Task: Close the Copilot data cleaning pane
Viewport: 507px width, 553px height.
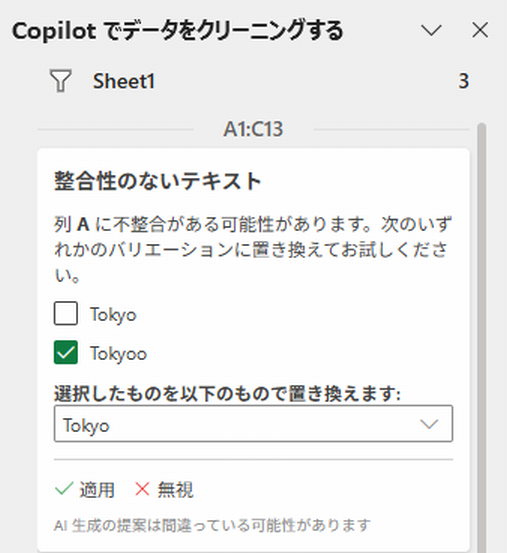Action: (480, 30)
